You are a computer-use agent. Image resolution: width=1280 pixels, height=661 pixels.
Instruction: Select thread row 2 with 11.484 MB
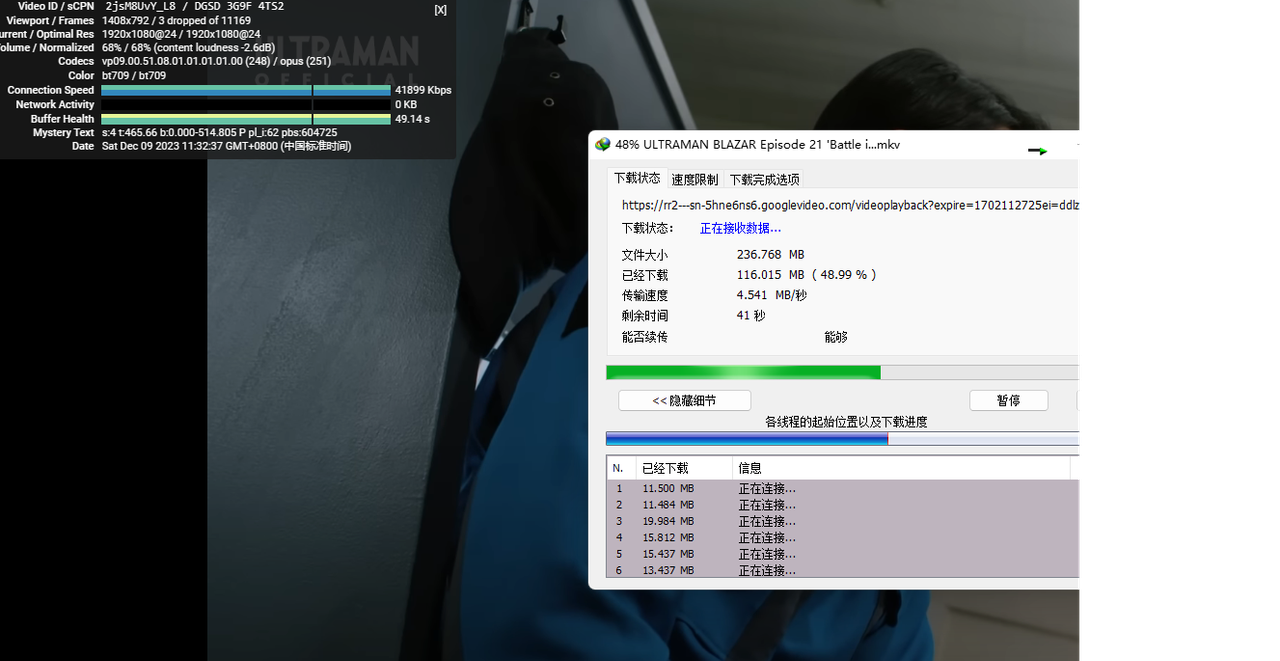click(843, 505)
